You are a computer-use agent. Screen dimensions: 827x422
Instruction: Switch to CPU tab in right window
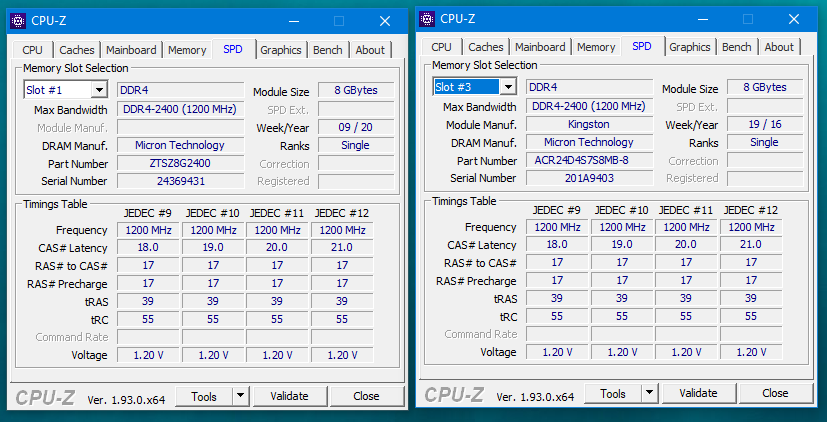[x=441, y=47]
